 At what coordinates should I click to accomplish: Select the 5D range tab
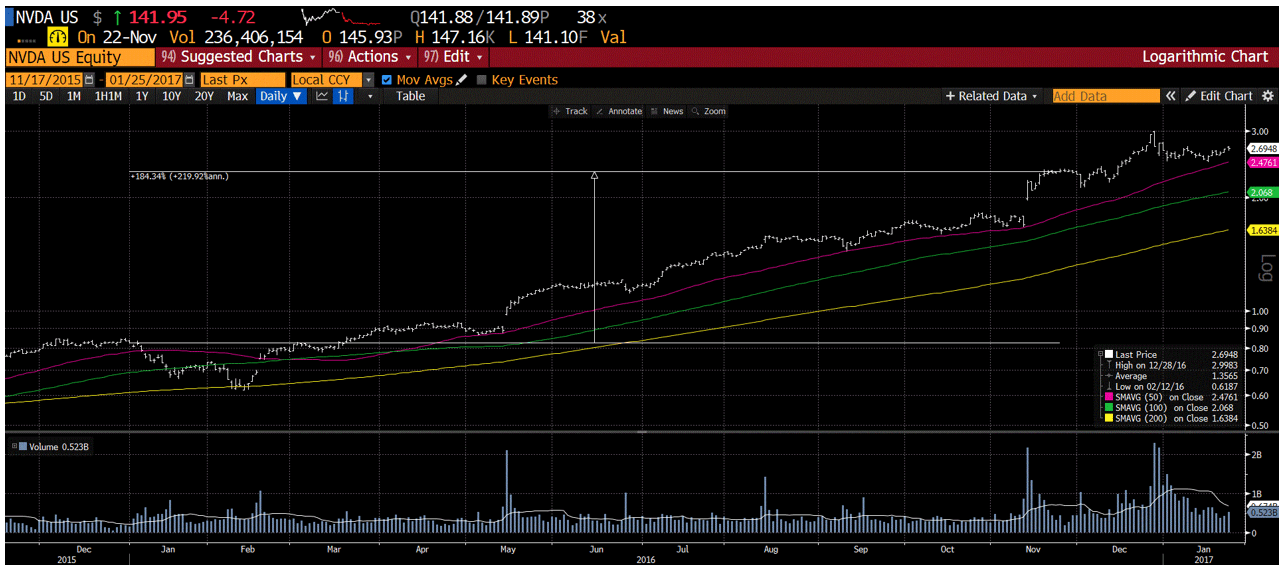point(46,96)
